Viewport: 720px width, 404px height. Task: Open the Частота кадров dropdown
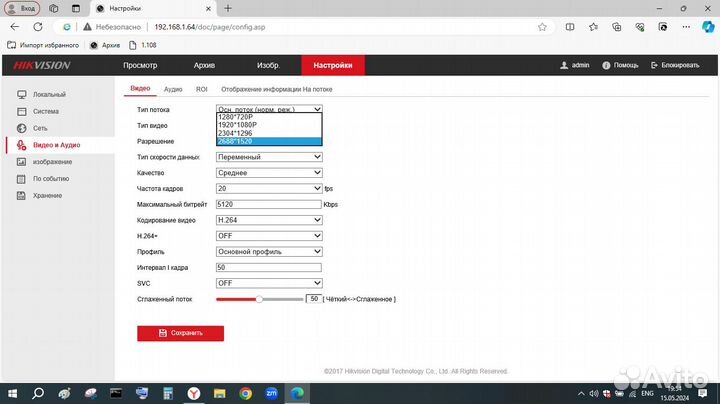click(269, 189)
